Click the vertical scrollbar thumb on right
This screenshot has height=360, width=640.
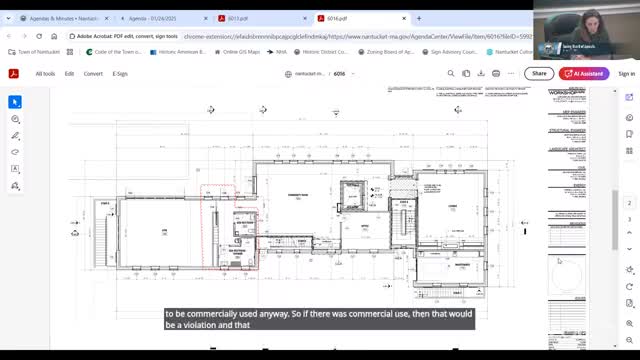615,220
